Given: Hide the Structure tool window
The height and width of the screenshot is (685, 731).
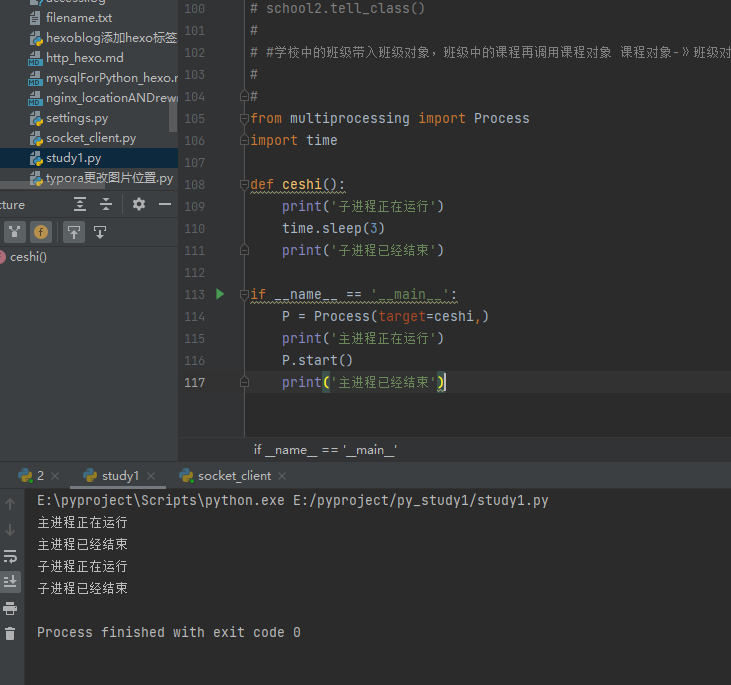Looking at the screenshot, I should [165, 204].
